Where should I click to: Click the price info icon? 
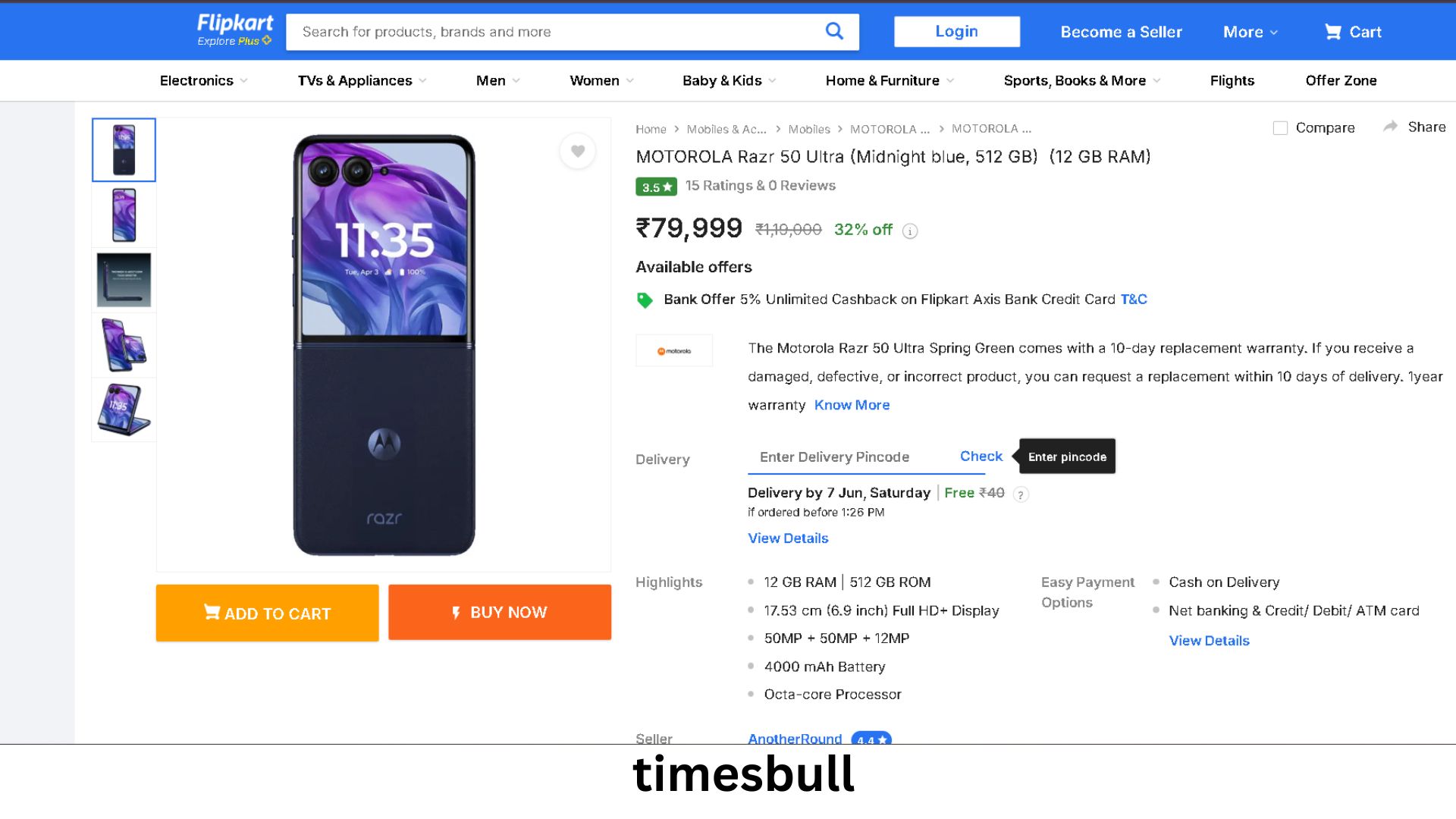point(910,231)
